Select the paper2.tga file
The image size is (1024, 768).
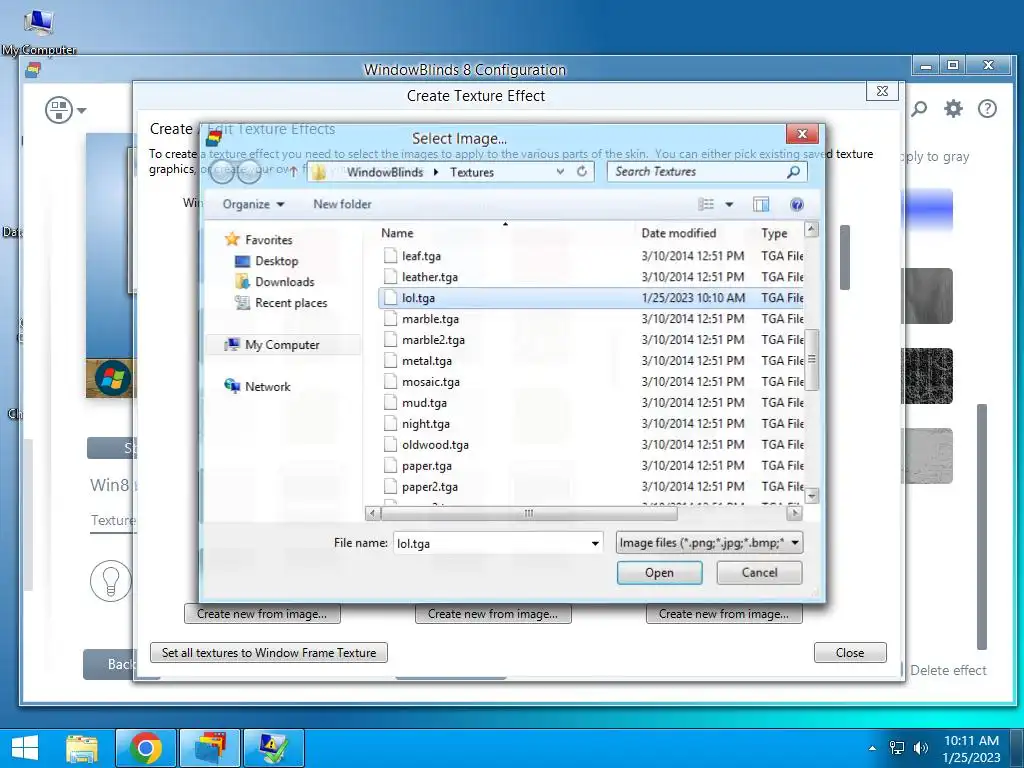tap(430, 487)
